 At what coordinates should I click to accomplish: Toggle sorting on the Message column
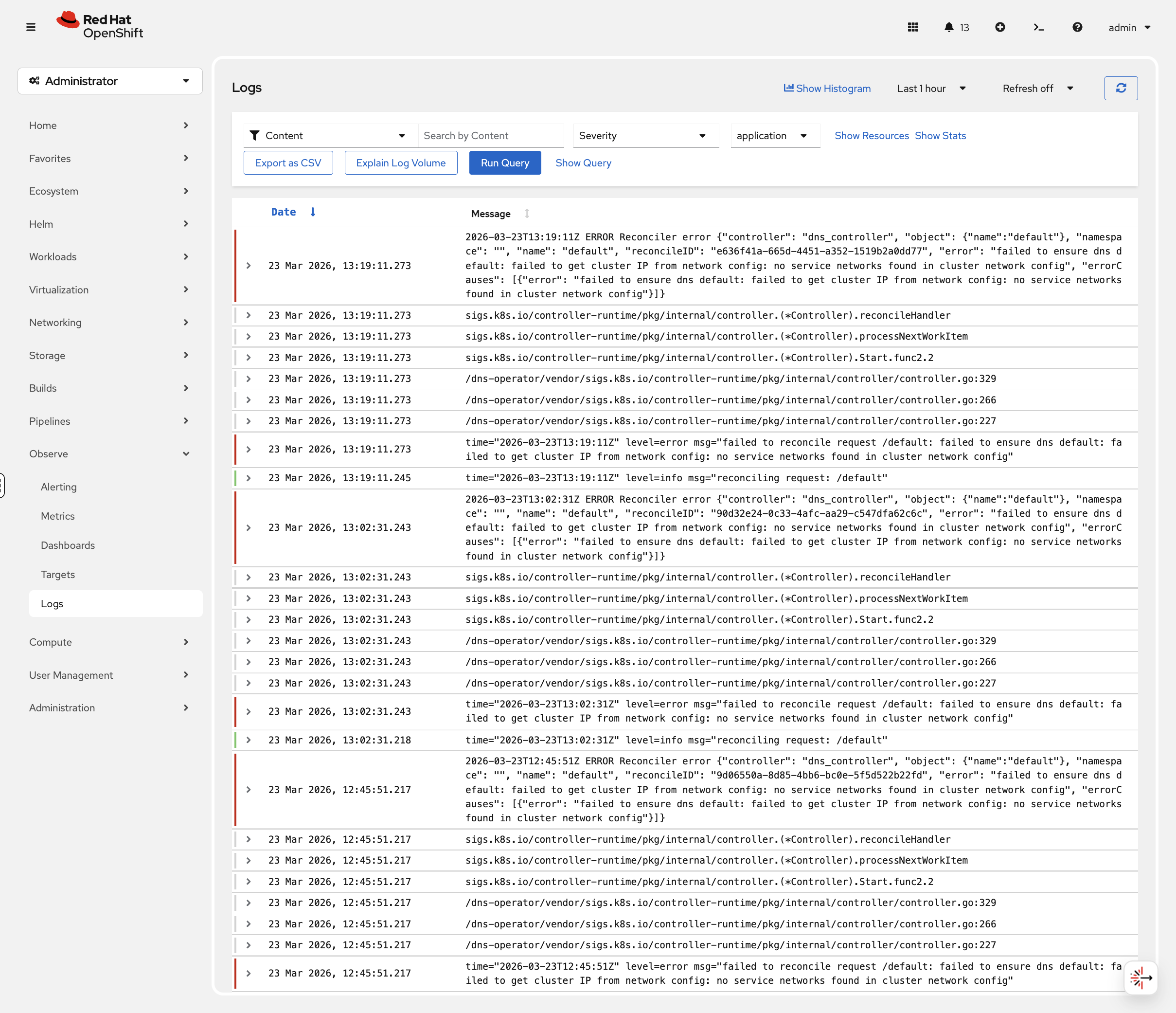pyautogui.click(x=527, y=214)
